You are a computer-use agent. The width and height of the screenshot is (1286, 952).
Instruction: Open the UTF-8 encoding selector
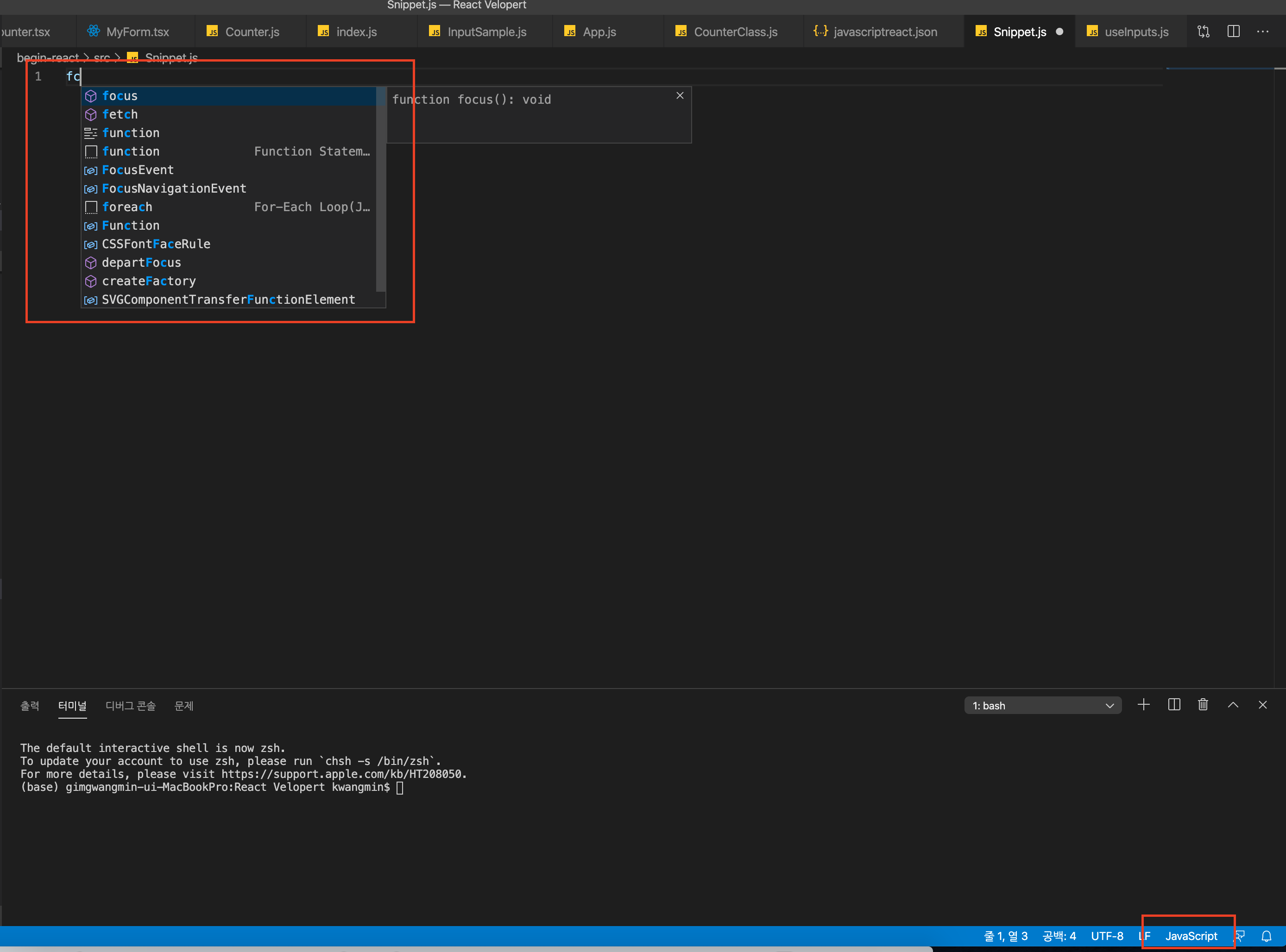point(1107,936)
